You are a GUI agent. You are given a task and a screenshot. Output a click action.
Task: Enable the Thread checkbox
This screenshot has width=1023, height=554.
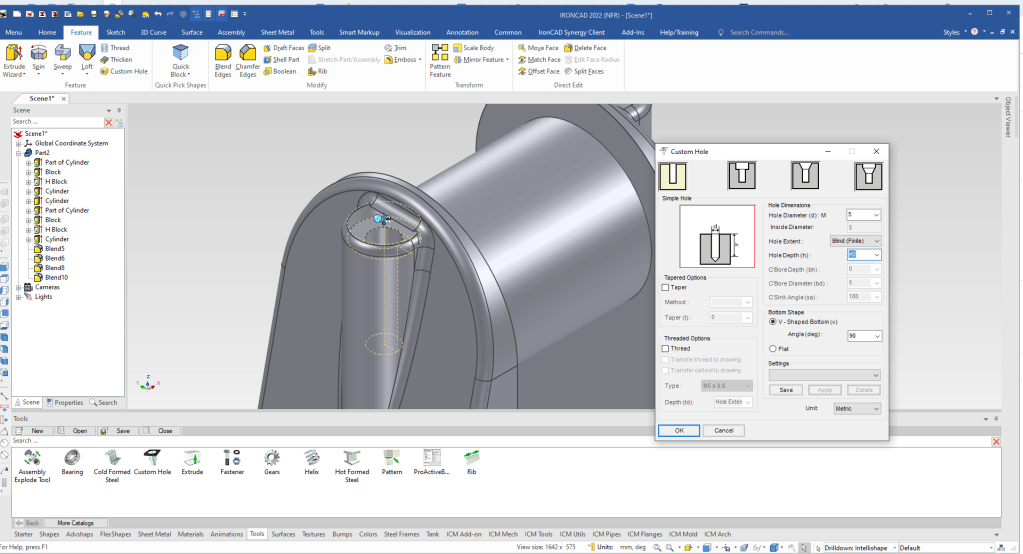click(667, 348)
